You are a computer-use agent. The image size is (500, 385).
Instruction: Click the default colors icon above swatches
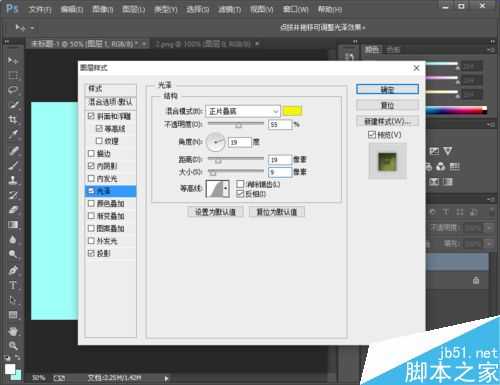tap(7, 358)
